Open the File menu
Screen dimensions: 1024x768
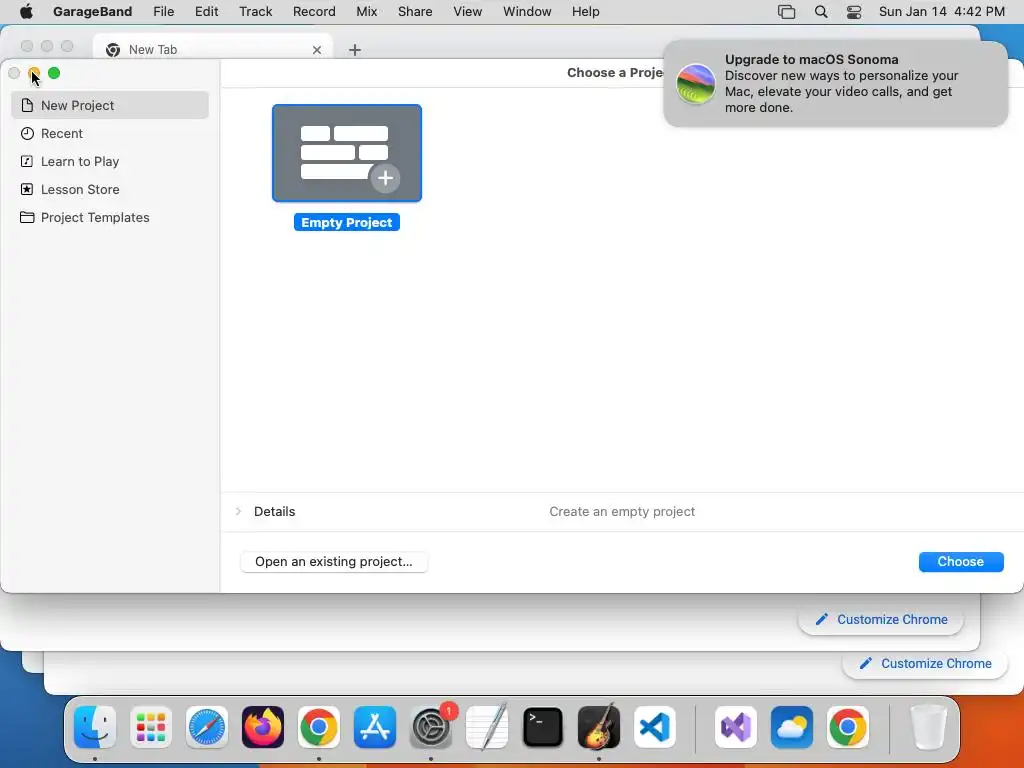(x=163, y=12)
